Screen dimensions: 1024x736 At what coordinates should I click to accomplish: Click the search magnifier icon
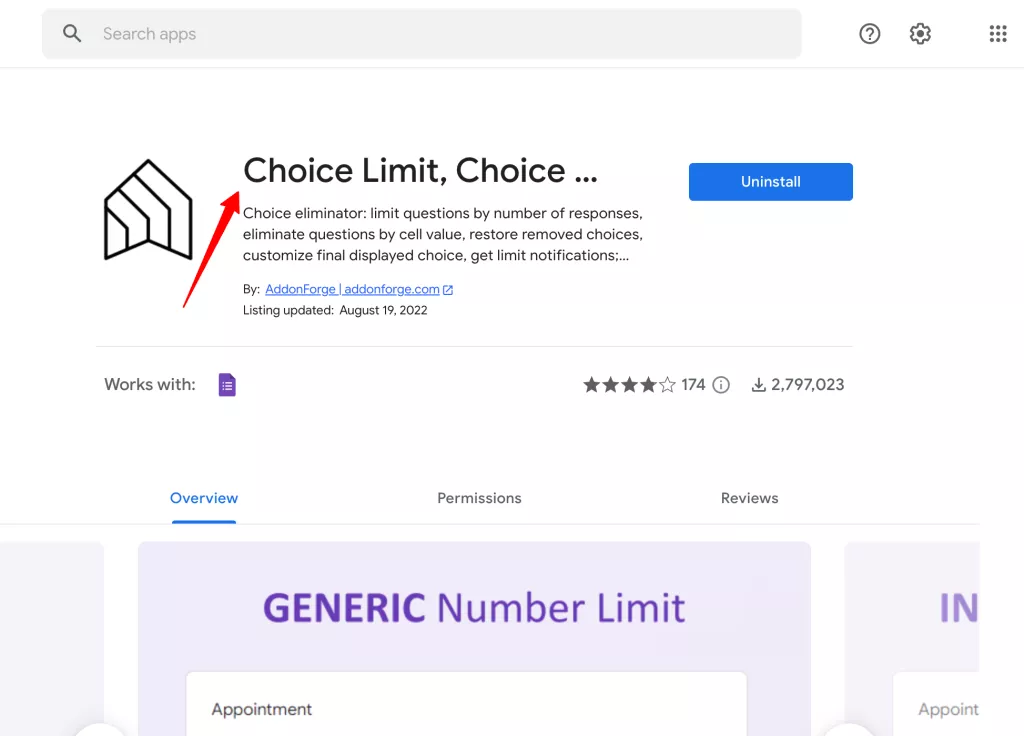point(72,33)
